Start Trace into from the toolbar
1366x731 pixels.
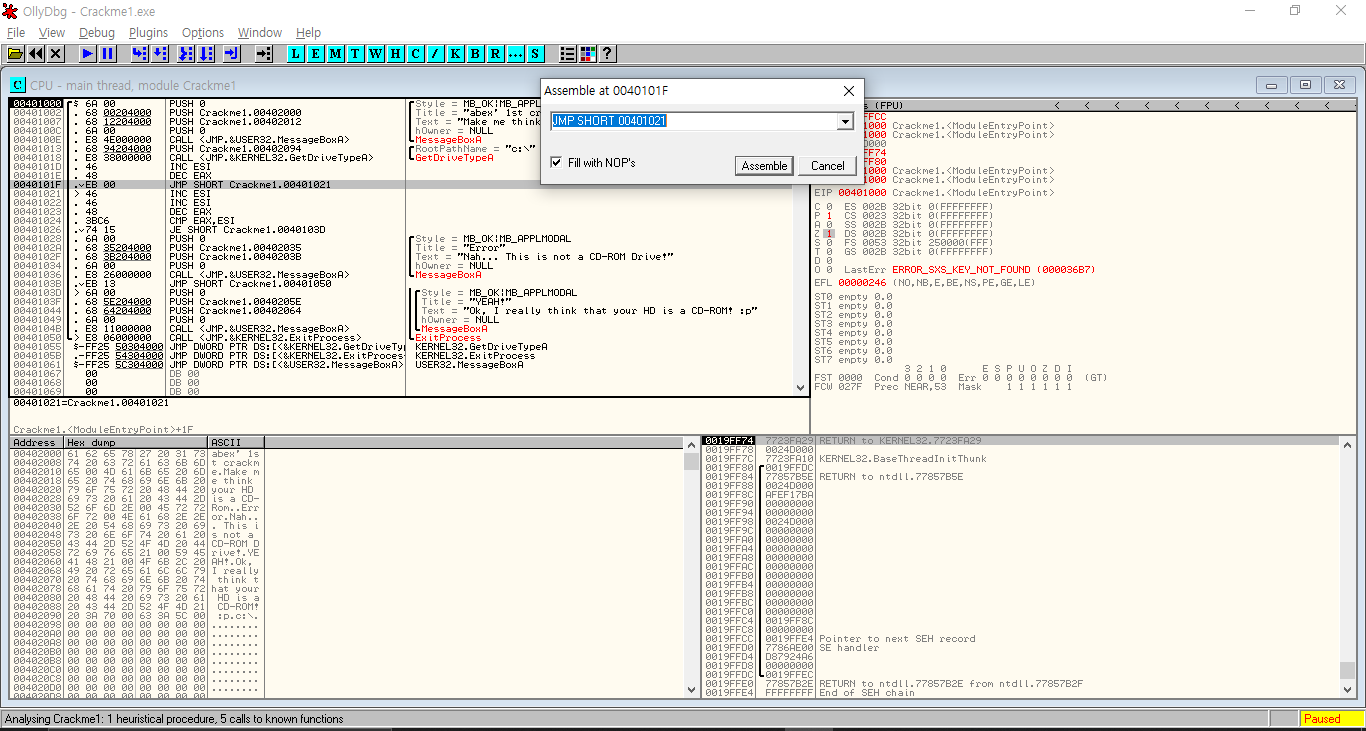coord(186,53)
